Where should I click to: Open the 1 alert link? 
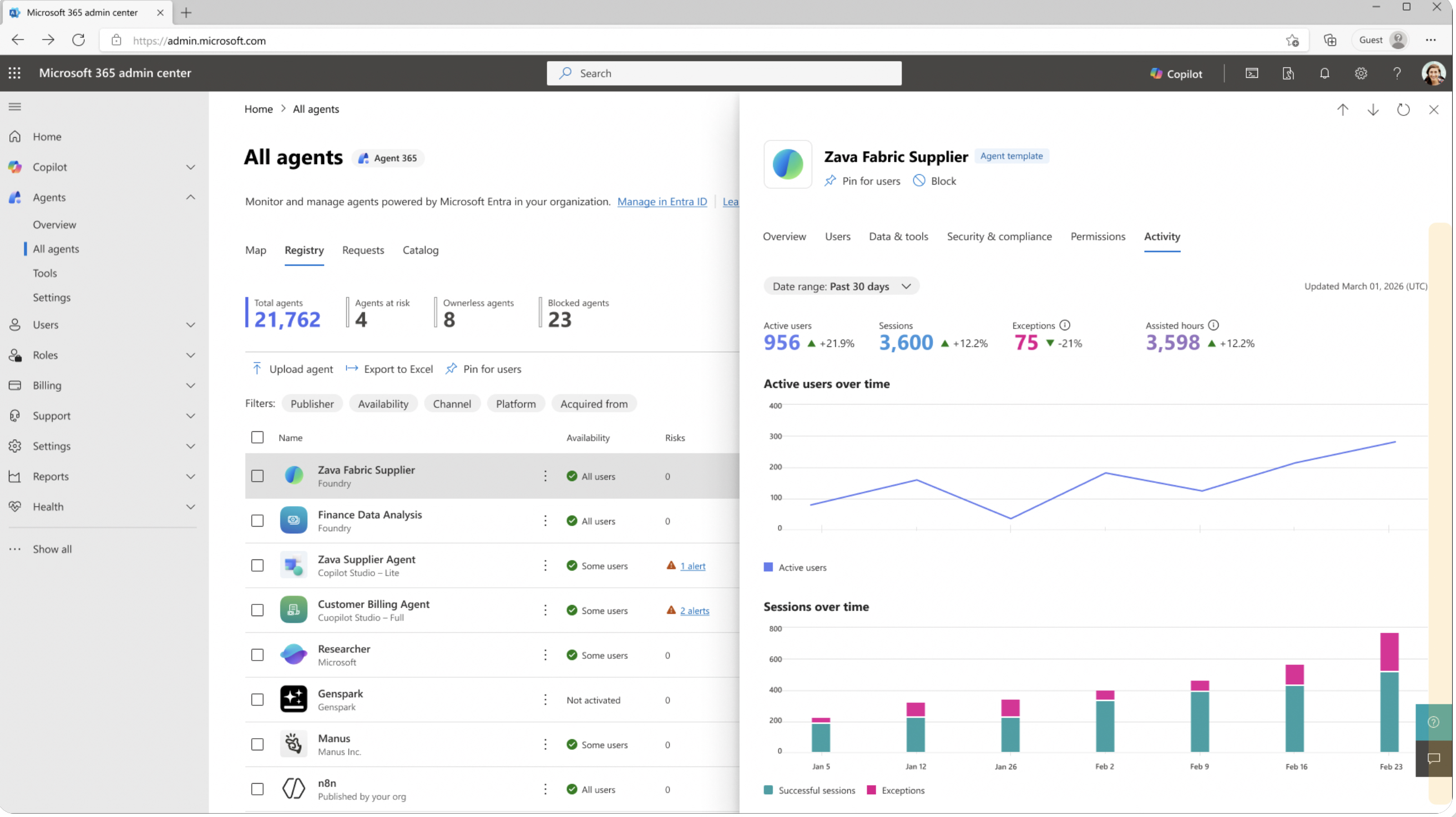[x=692, y=566]
